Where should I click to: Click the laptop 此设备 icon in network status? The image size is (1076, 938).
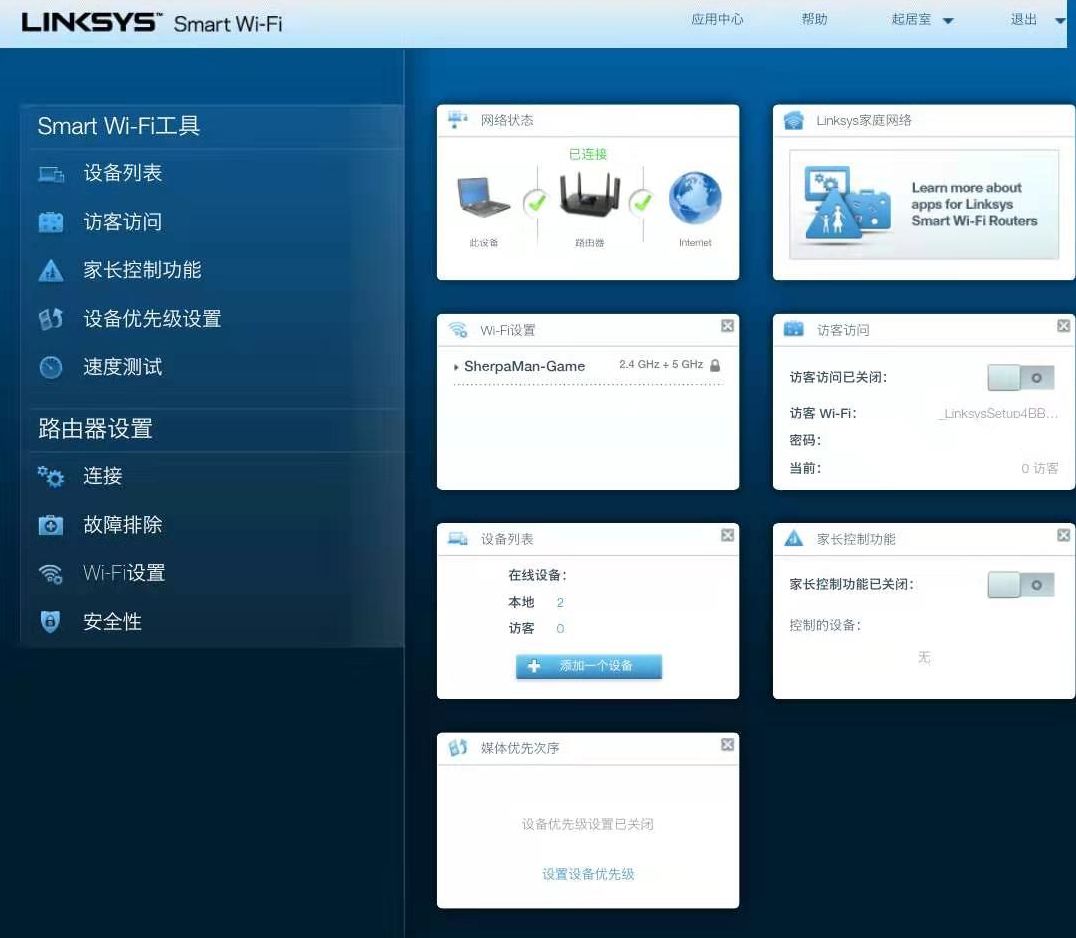pyautogui.click(x=484, y=198)
